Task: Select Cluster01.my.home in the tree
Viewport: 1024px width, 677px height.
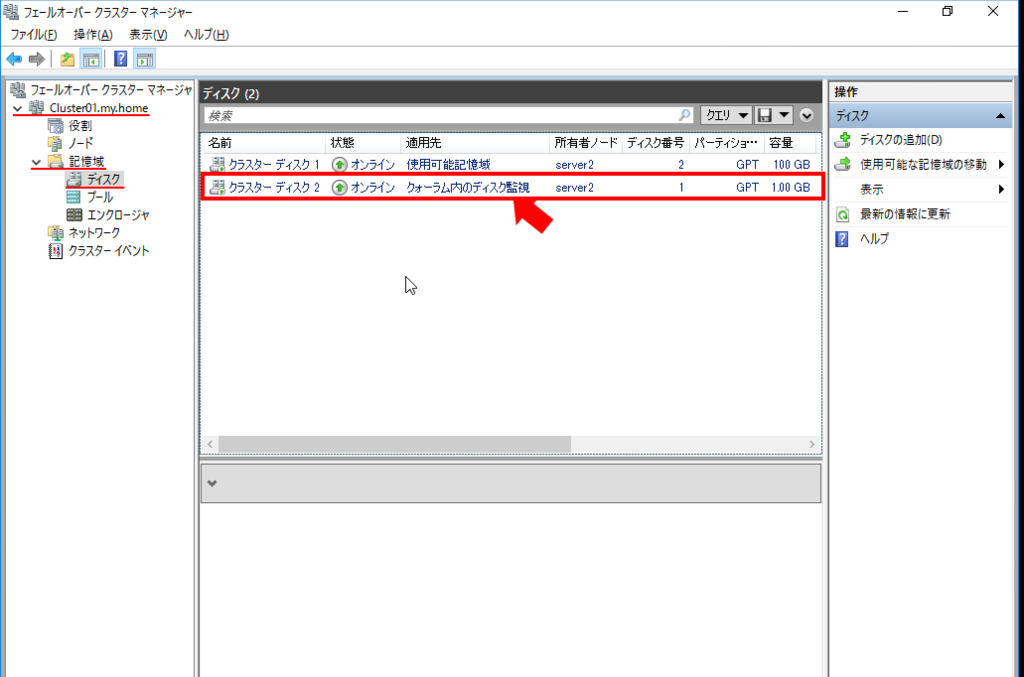Action: [99, 108]
